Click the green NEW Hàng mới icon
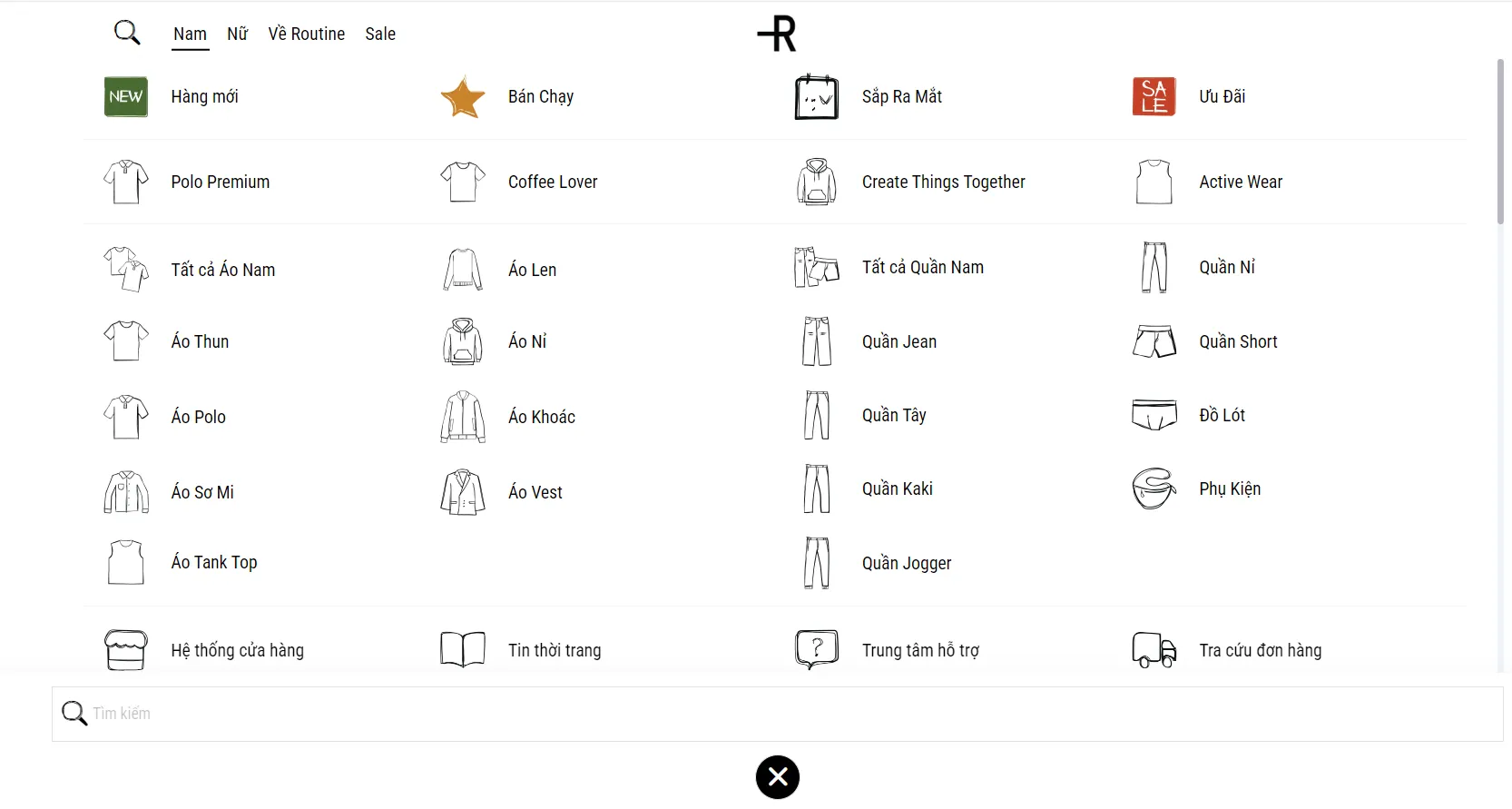 tap(126, 96)
